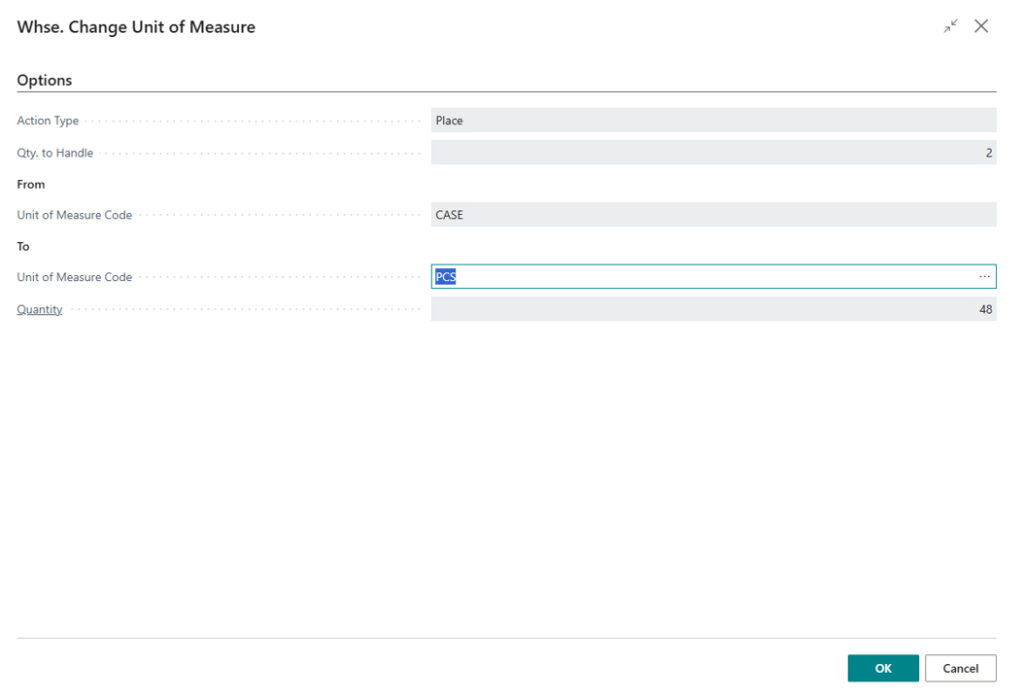Click the Quantity value showing 48
The width and height of the screenshot is (1024, 700).
click(x=985, y=309)
